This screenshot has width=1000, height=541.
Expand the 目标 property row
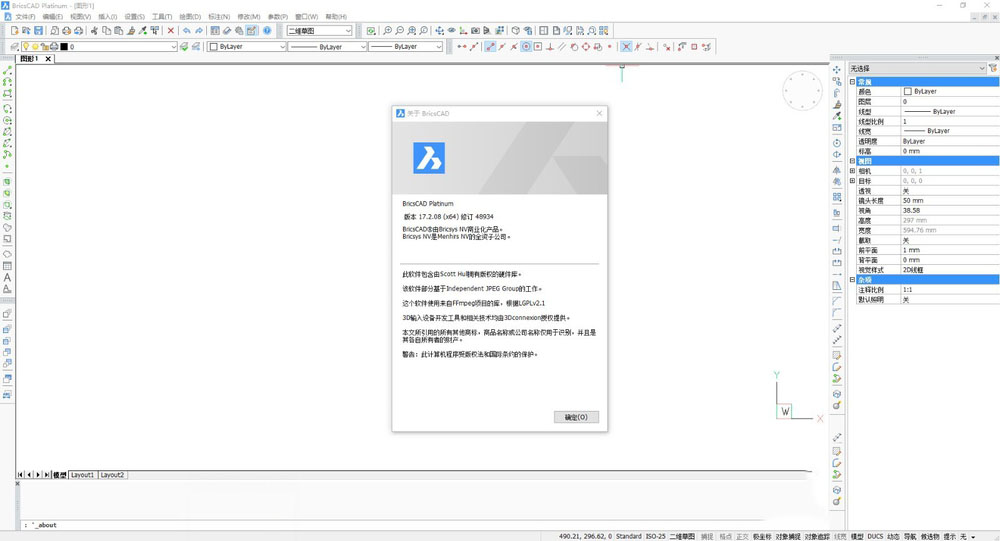[853, 181]
